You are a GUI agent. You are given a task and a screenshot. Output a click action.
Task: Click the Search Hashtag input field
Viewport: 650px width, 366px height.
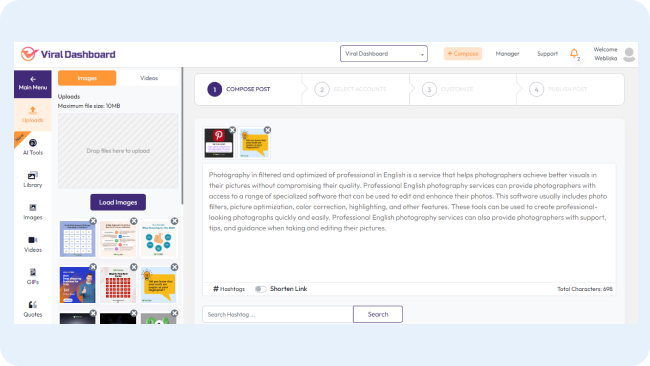coord(278,314)
